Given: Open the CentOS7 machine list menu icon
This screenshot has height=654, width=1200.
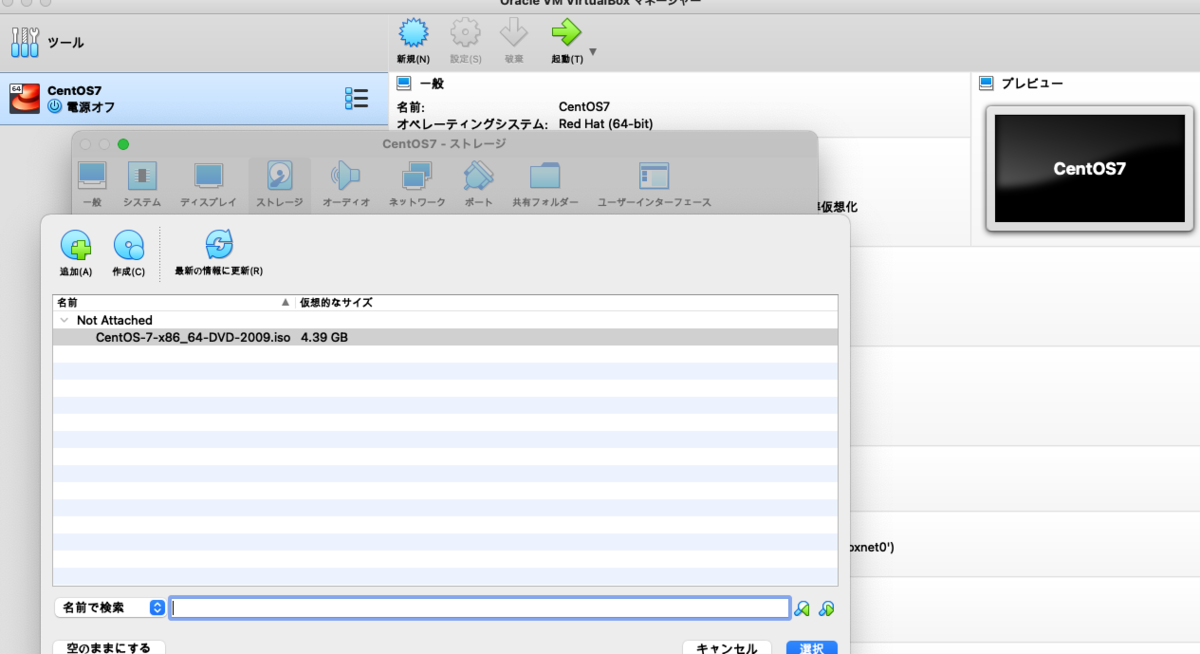Looking at the screenshot, I should coord(356,98).
